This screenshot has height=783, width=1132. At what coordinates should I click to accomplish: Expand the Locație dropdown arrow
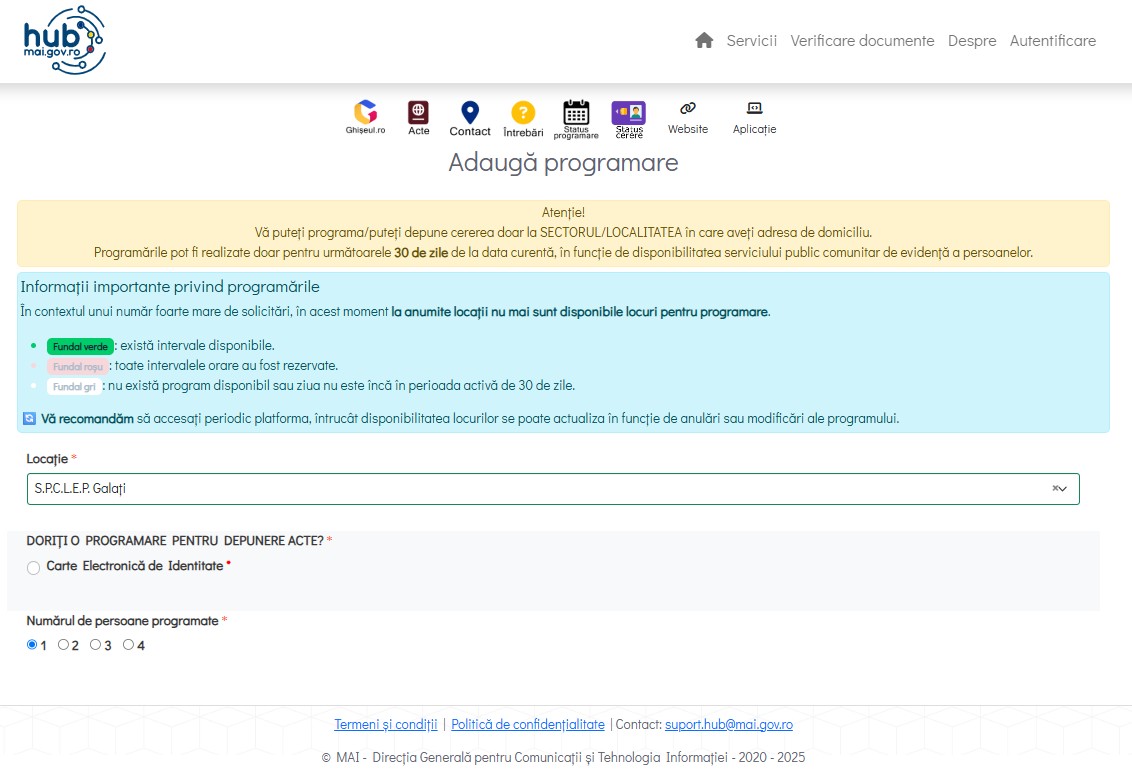point(1062,489)
